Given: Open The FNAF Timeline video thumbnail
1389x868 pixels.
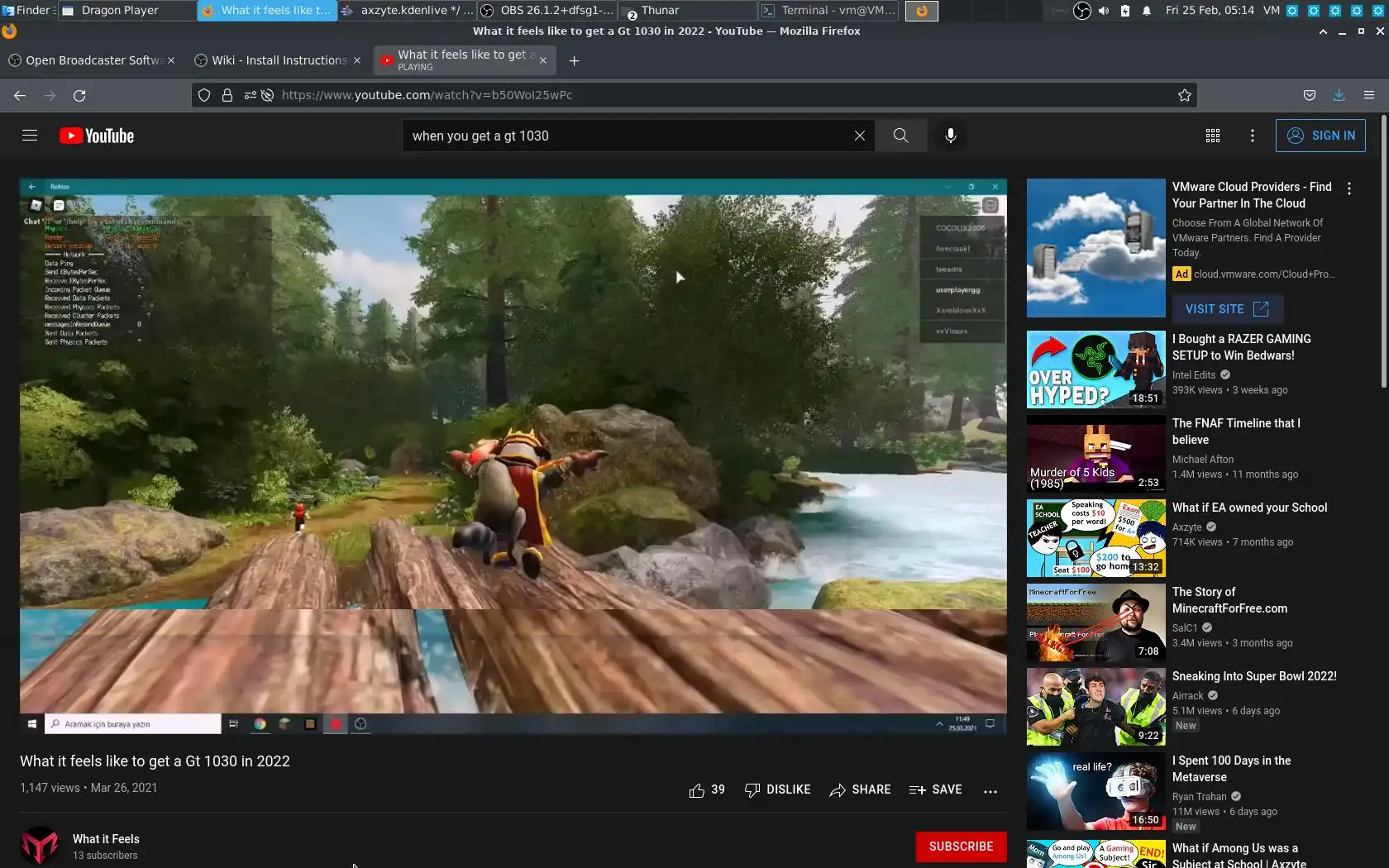Looking at the screenshot, I should pyautogui.click(x=1096, y=454).
